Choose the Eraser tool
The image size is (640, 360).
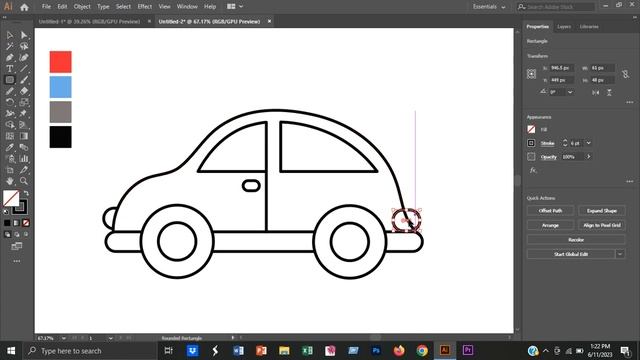(24, 91)
